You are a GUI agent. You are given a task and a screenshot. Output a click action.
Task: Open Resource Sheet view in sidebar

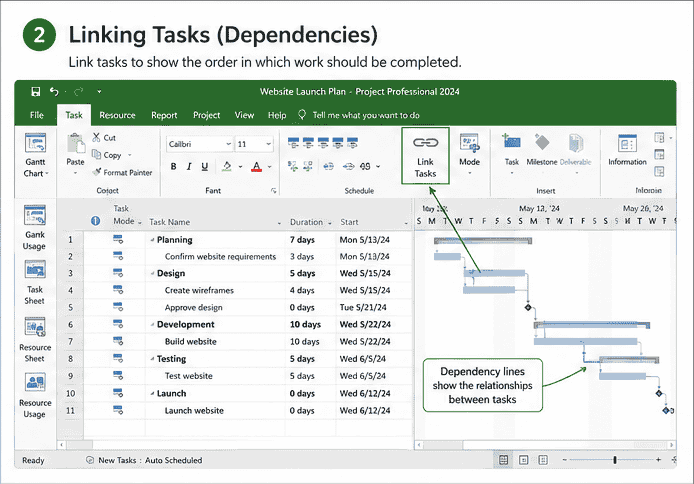pos(35,340)
